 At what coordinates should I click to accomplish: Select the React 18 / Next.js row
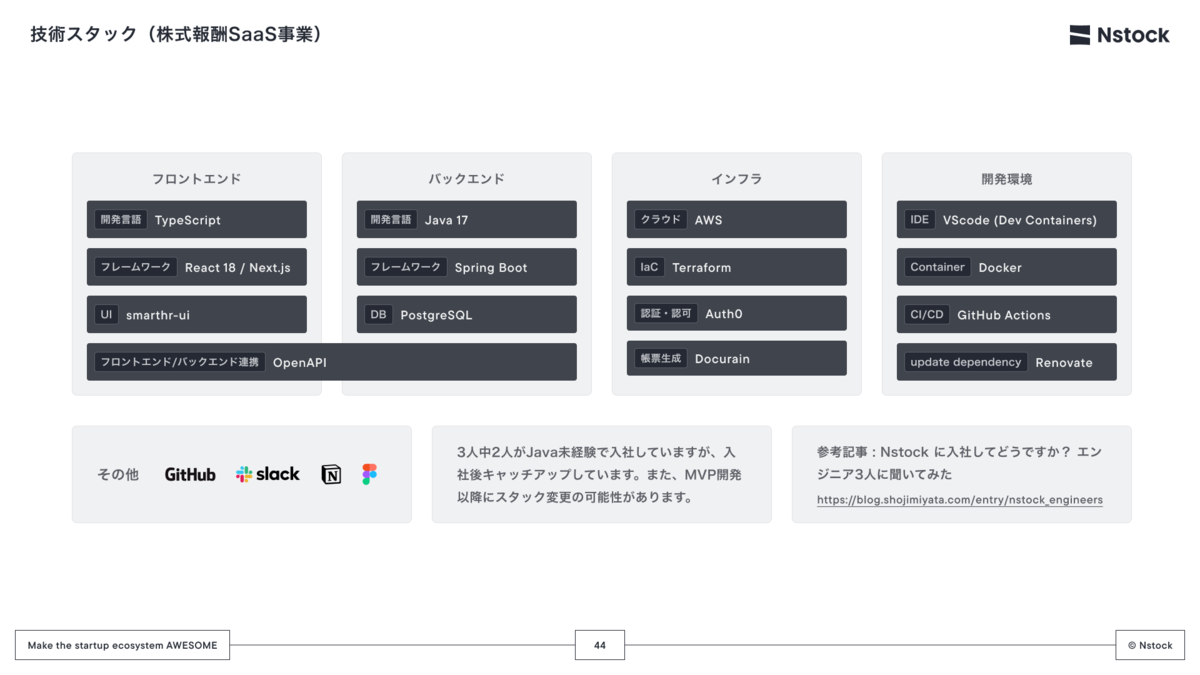click(x=197, y=267)
